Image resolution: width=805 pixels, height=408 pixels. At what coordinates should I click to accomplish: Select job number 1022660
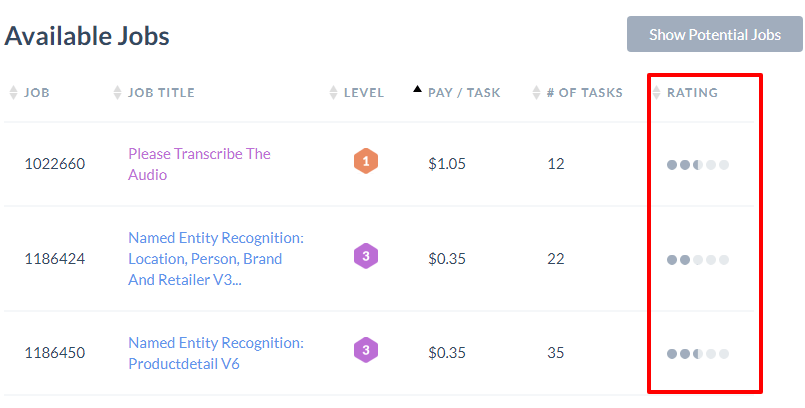click(x=55, y=164)
